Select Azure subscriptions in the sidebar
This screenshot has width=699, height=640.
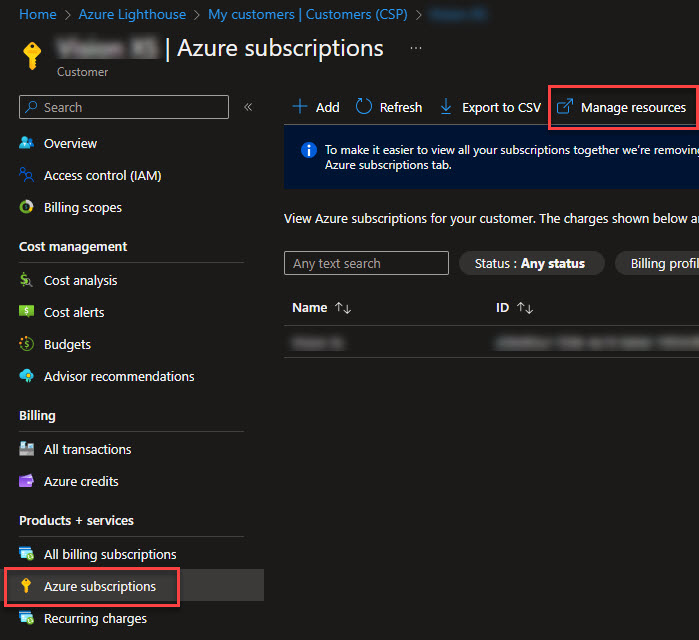100,587
